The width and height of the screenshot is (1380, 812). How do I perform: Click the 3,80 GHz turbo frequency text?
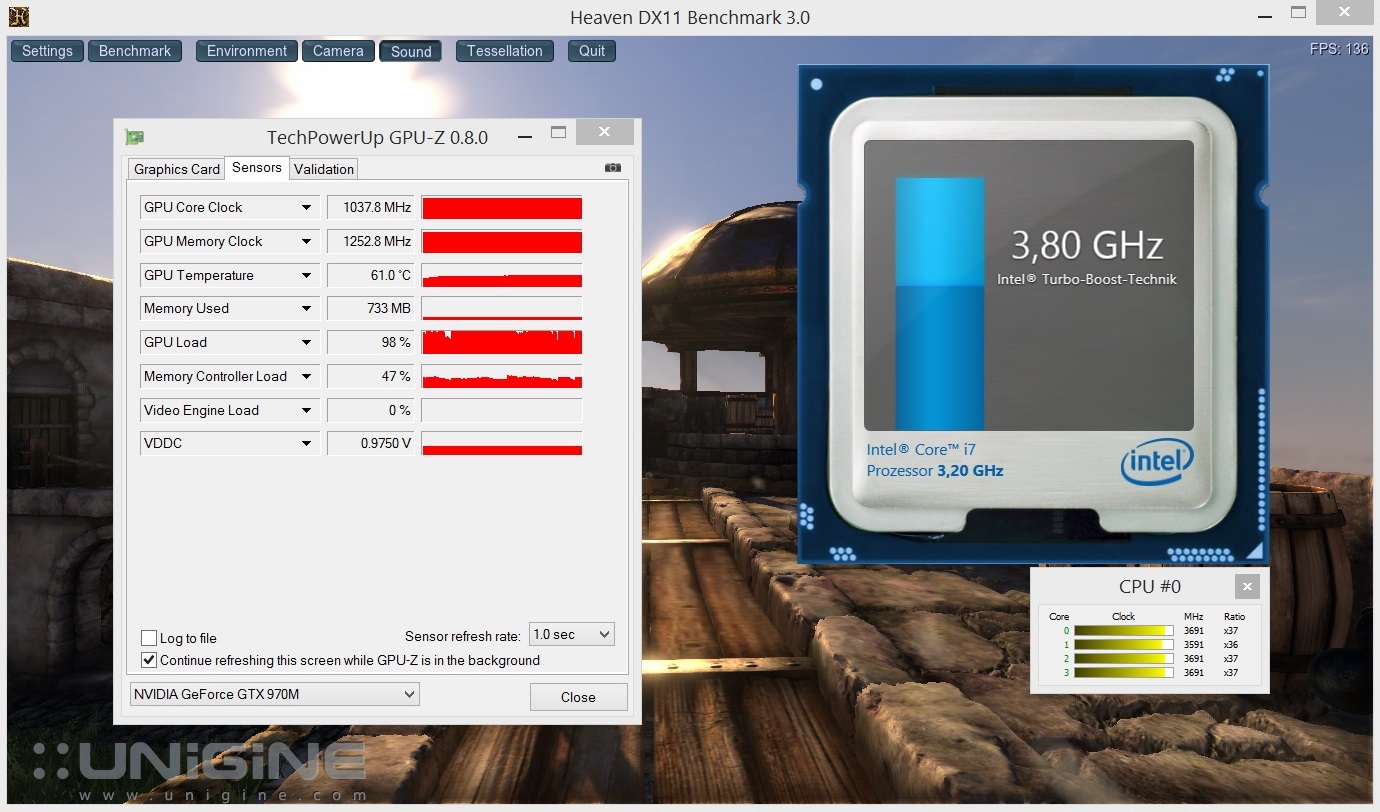click(1087, 245)
